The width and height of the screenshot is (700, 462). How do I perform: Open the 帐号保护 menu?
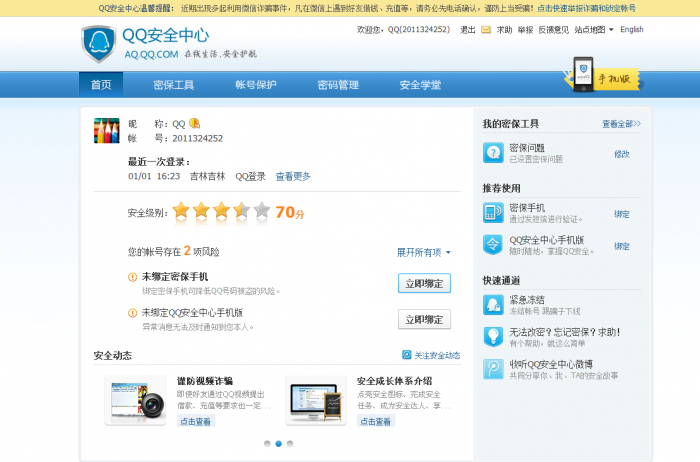256,85
